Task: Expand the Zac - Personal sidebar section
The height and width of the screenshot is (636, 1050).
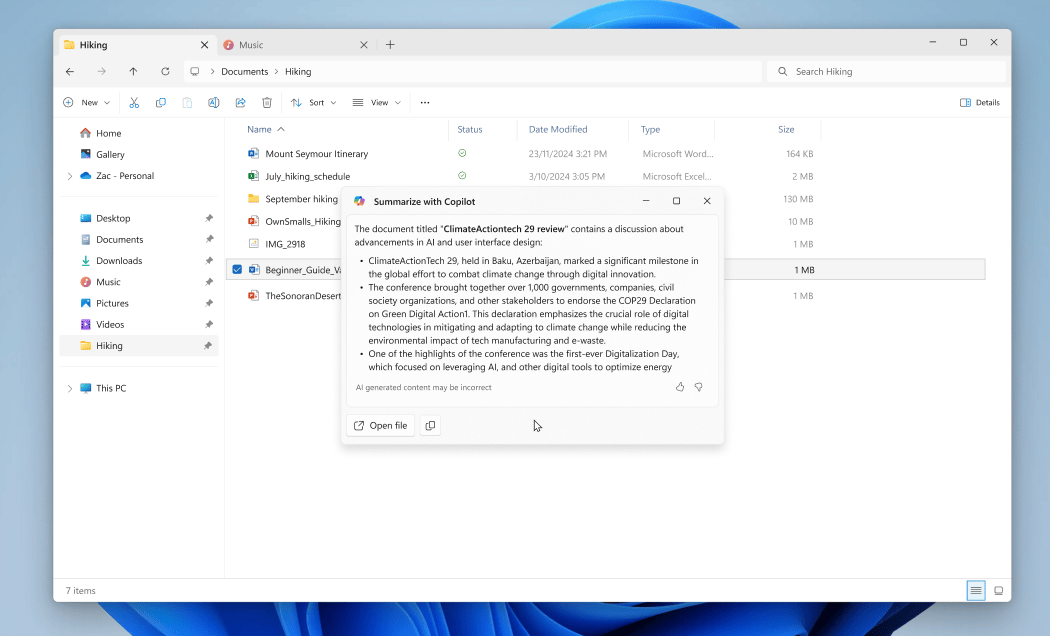Action: [69, 176]
